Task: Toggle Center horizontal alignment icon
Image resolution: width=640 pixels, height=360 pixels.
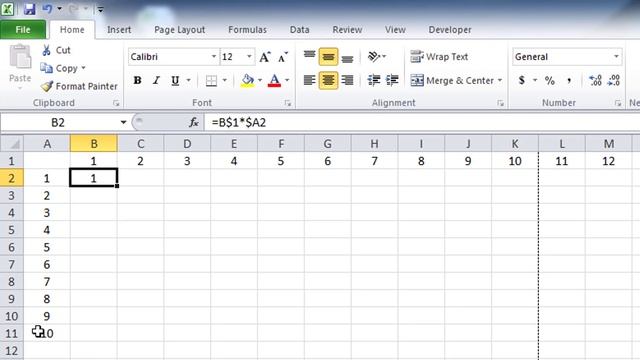Action: click(x=328, y=80)
